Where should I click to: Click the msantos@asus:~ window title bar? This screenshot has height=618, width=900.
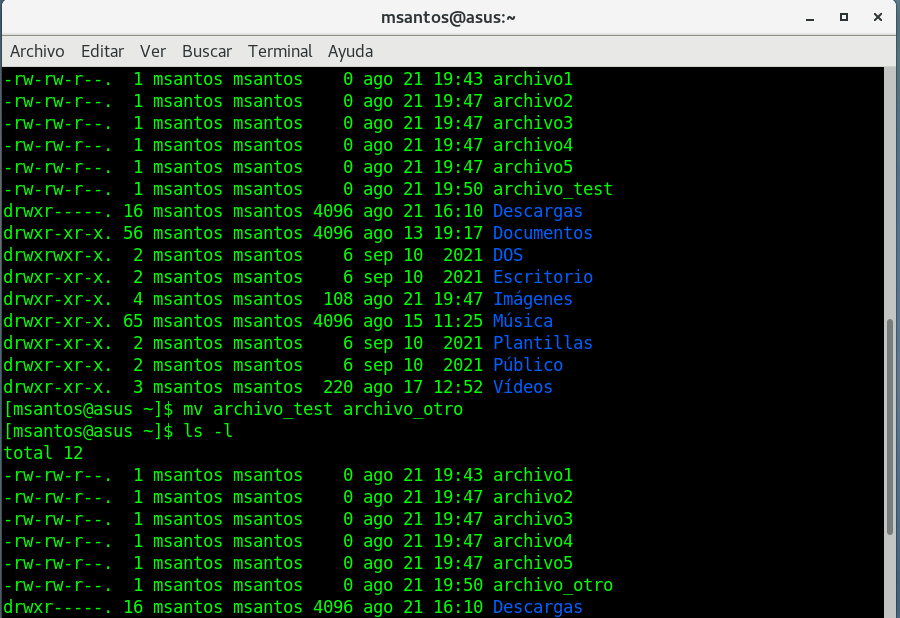tap(449, 17)
